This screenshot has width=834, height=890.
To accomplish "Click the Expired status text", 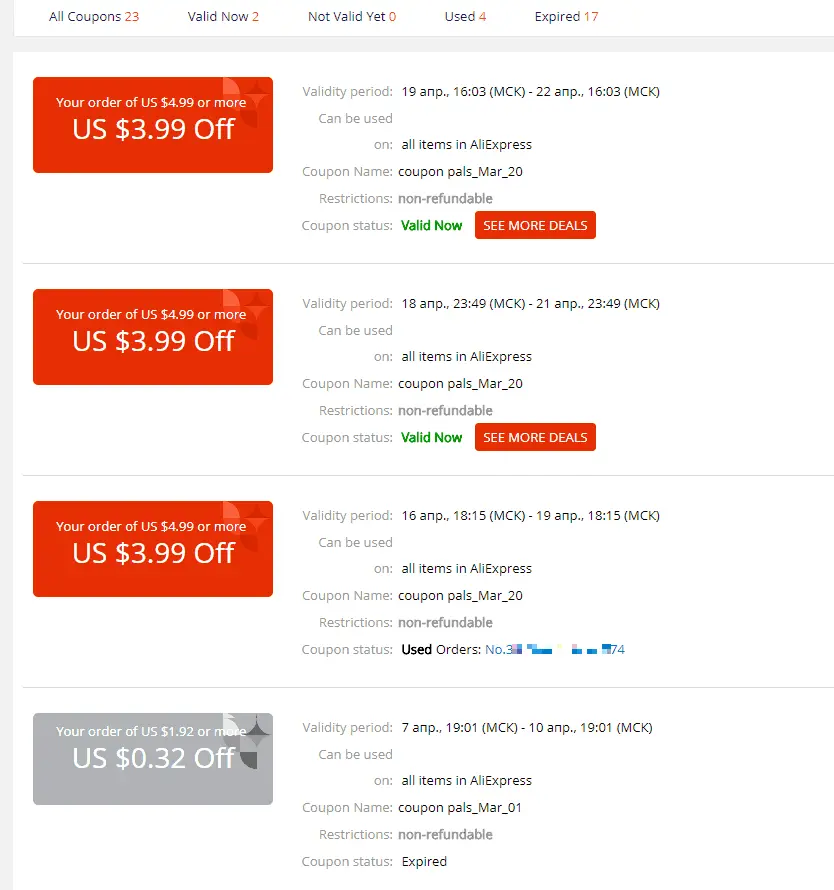I will click(x=424, y=862).
